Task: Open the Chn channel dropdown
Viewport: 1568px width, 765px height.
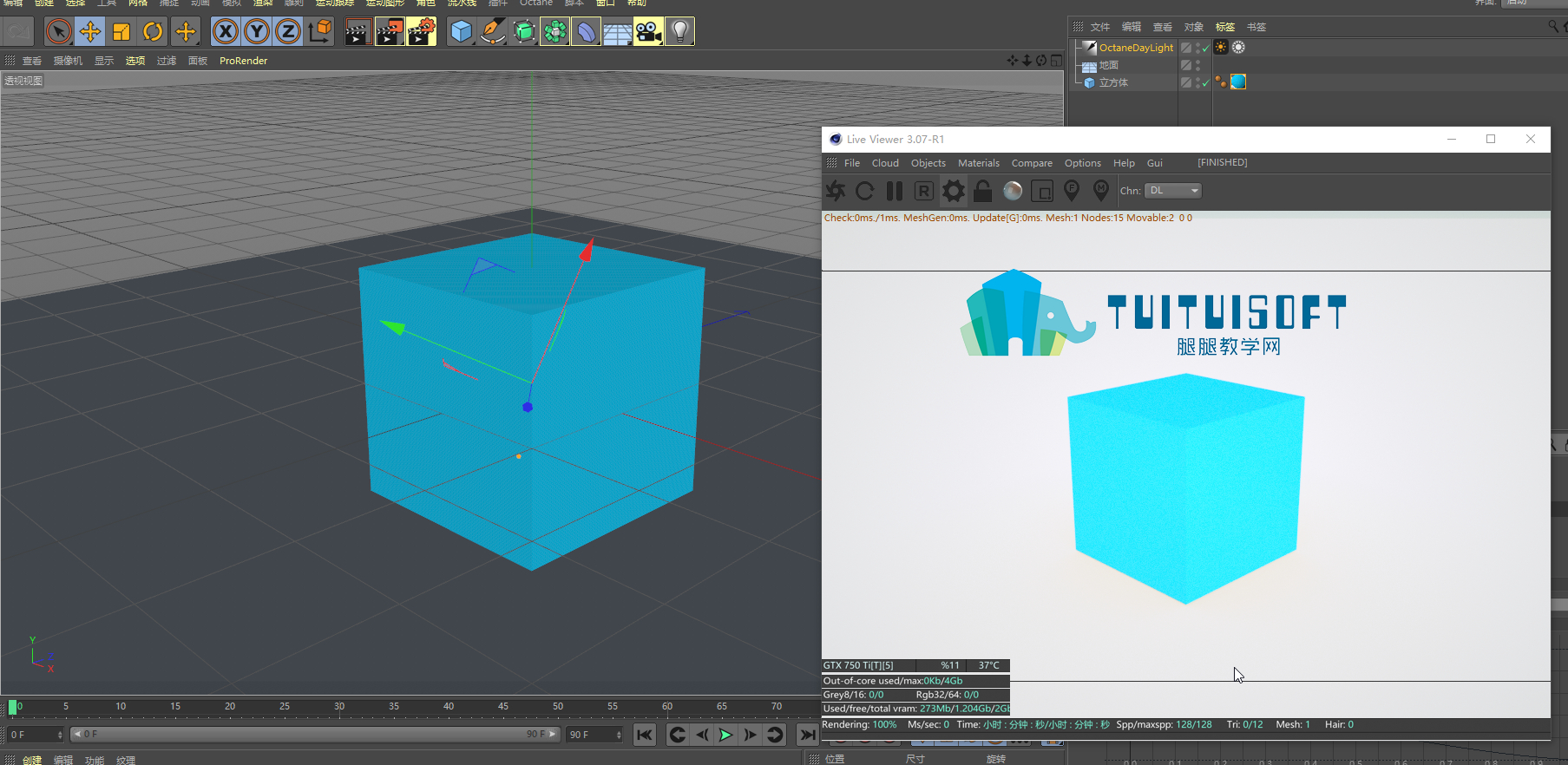Action: click(x=1173, y=191)
